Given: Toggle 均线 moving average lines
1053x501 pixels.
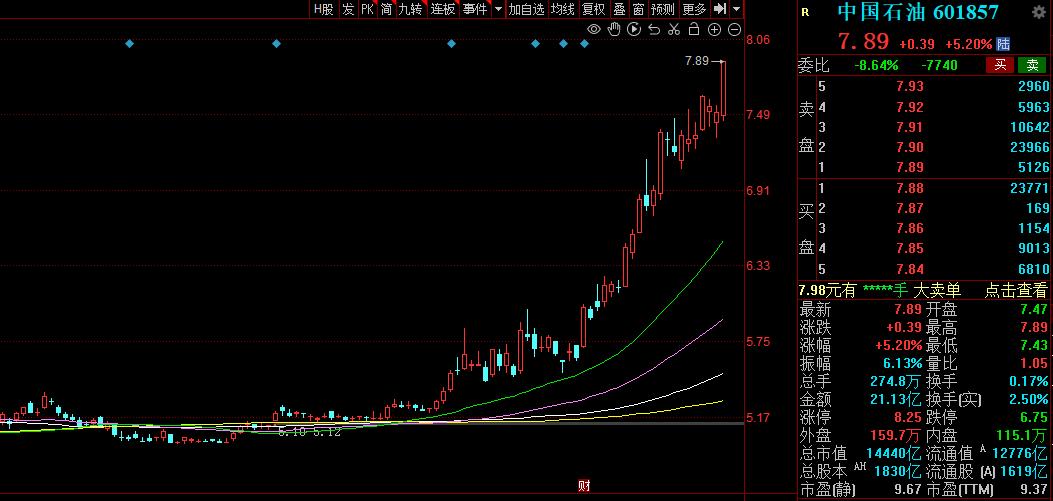Looking at the screenshot, I should 563,9.
